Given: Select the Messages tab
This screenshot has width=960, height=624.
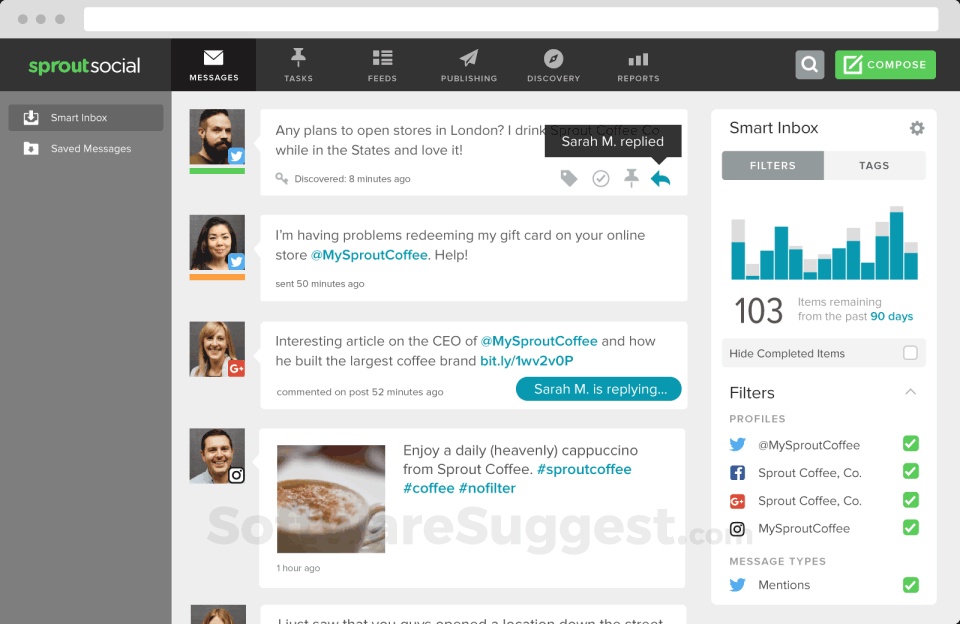Looking at the screenshot, I should [x=214, y=63].
